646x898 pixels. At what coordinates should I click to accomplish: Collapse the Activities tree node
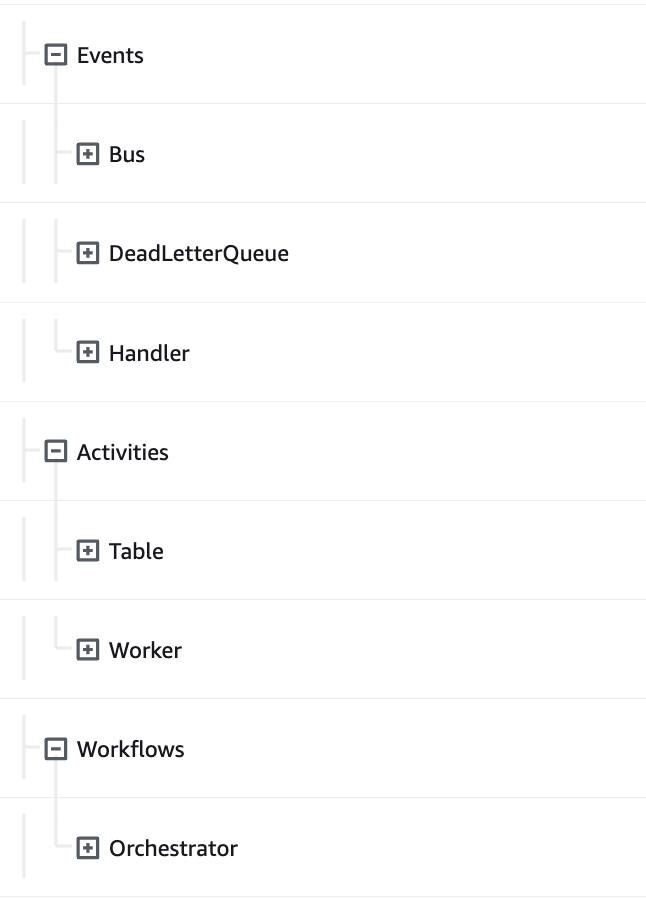(56, 452)
